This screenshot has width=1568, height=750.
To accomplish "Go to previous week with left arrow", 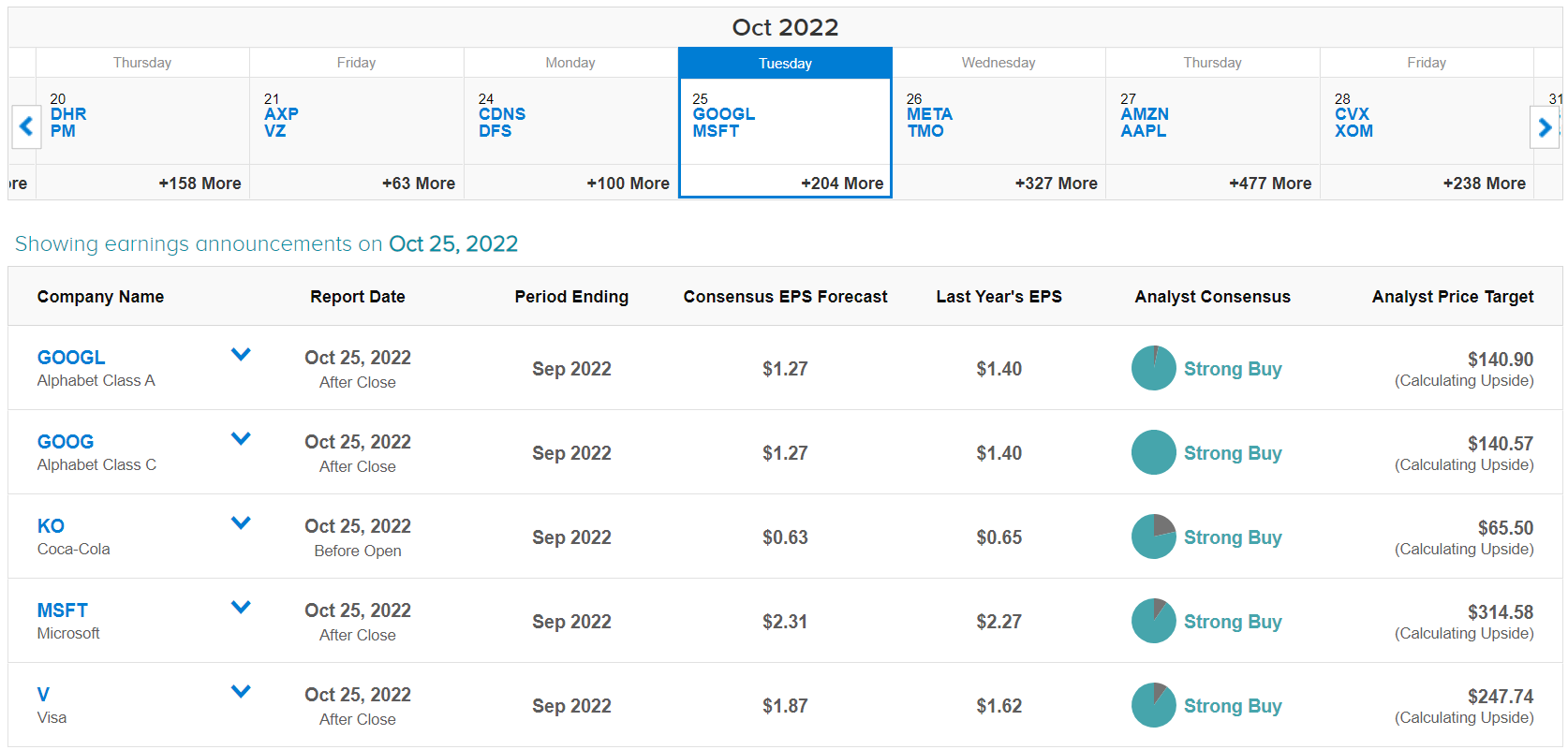I will [x=26, y=126].
